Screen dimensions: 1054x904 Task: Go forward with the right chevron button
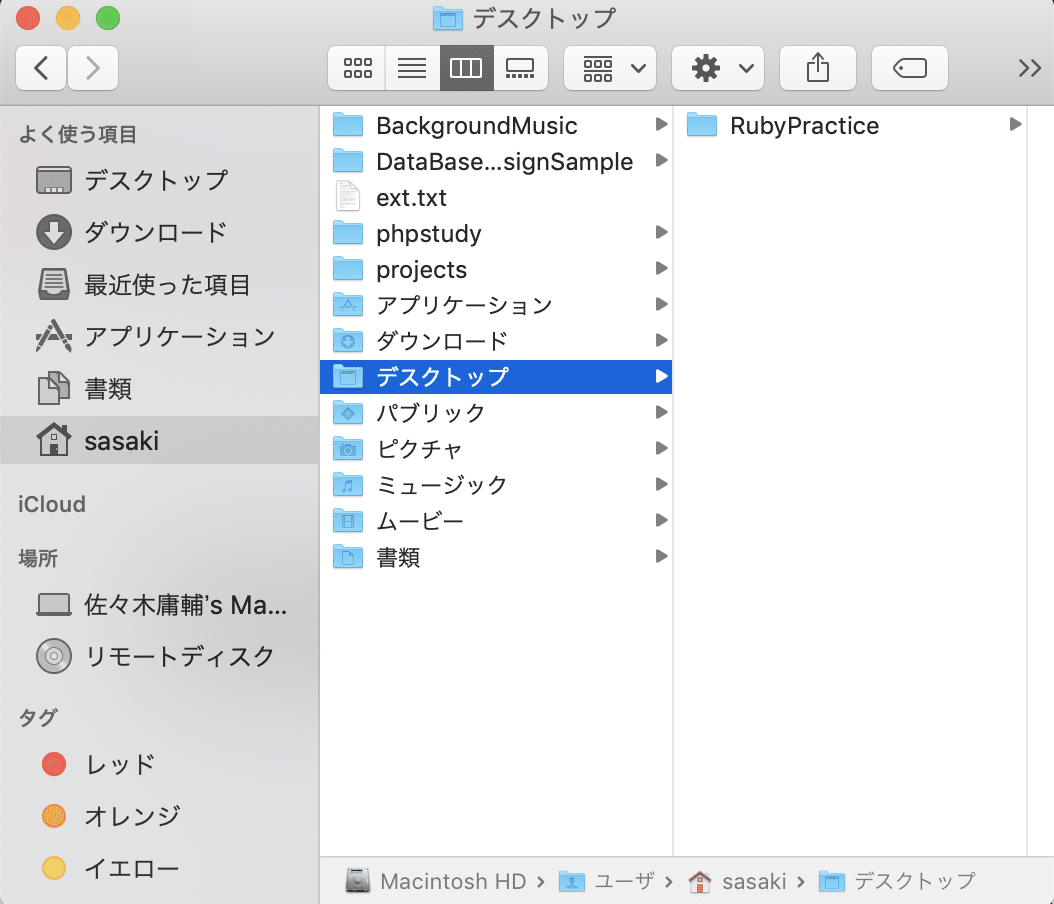tap(93, 68)
